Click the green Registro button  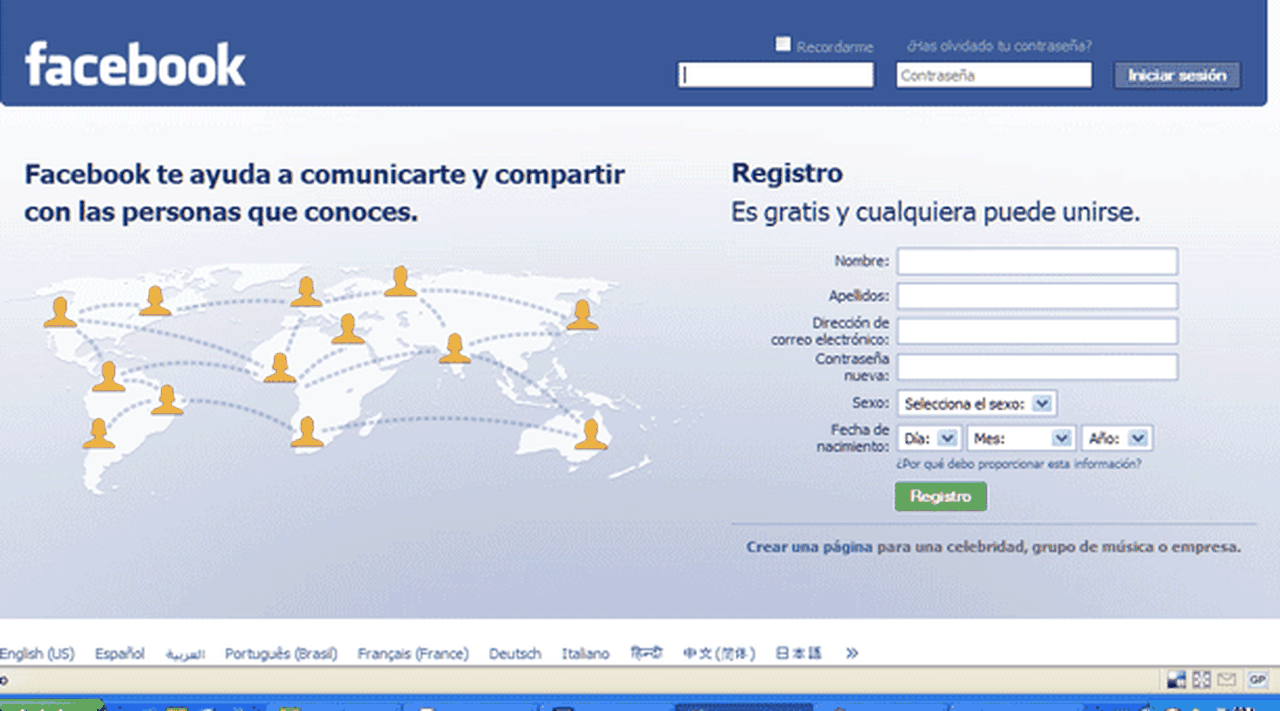click(x=940, y=496)
